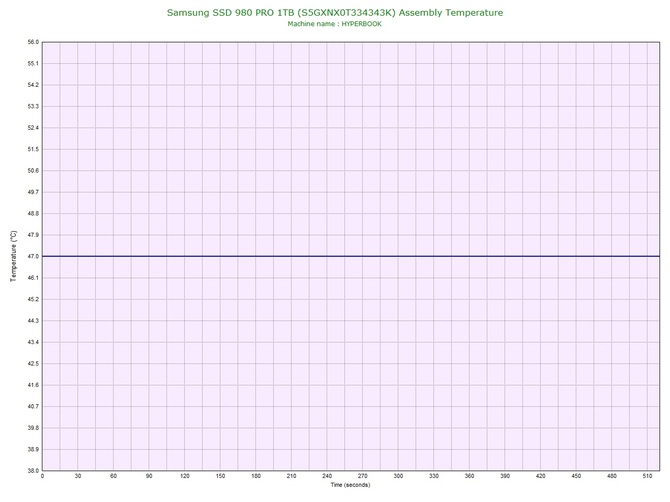Image resolution: width=670 pixels, height=502 pixels.
Task: Pick the 43.4 temperature tick label
Action: tap(33, 342)
